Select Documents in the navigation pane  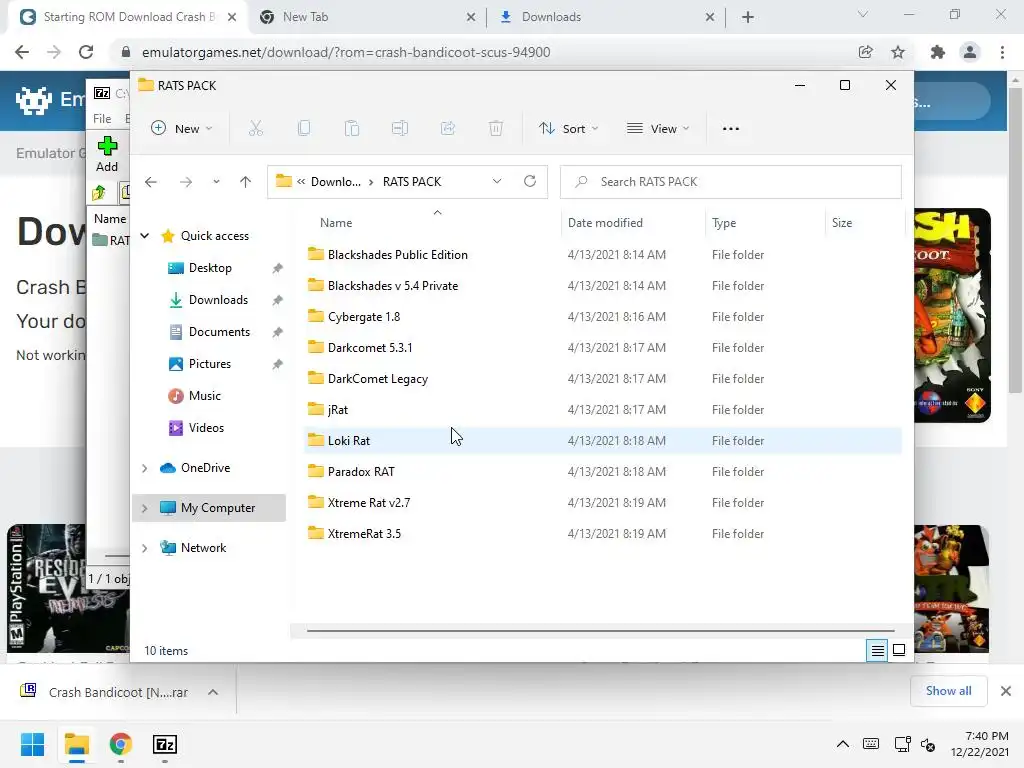pyautogui.click(x=219, y=332)
